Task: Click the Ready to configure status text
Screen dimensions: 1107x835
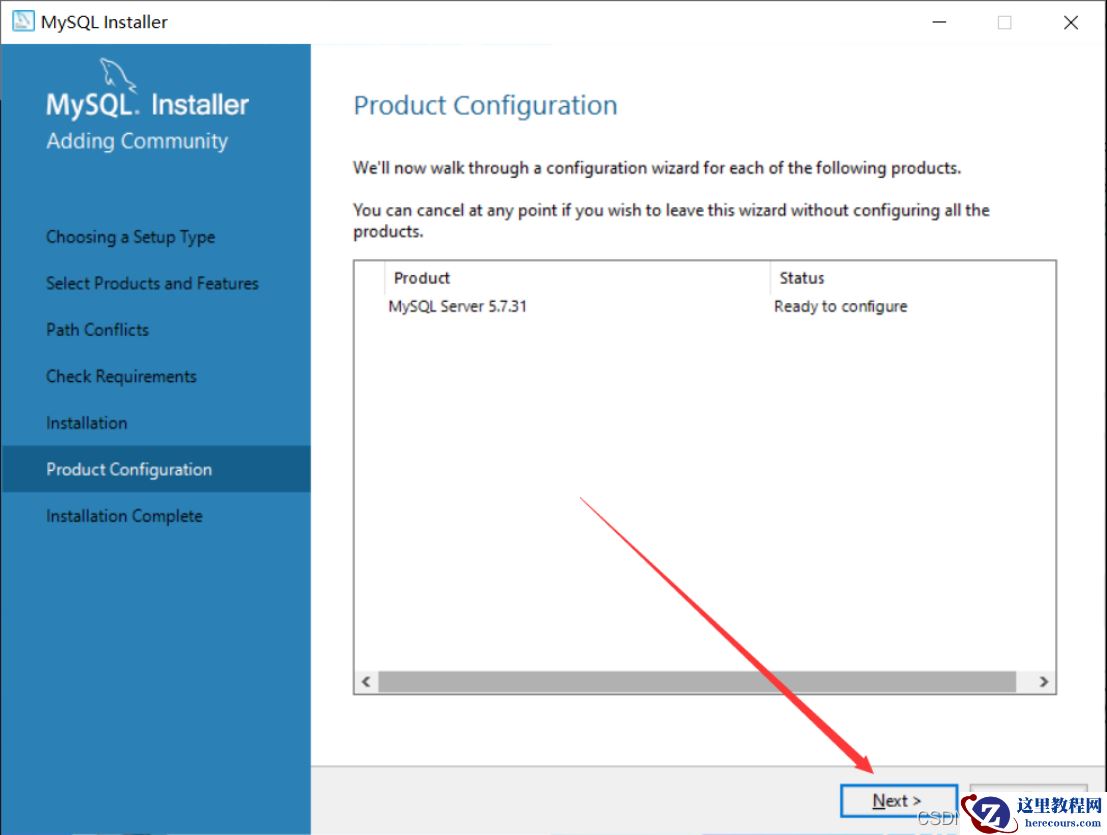Action: tap(840, 306)
